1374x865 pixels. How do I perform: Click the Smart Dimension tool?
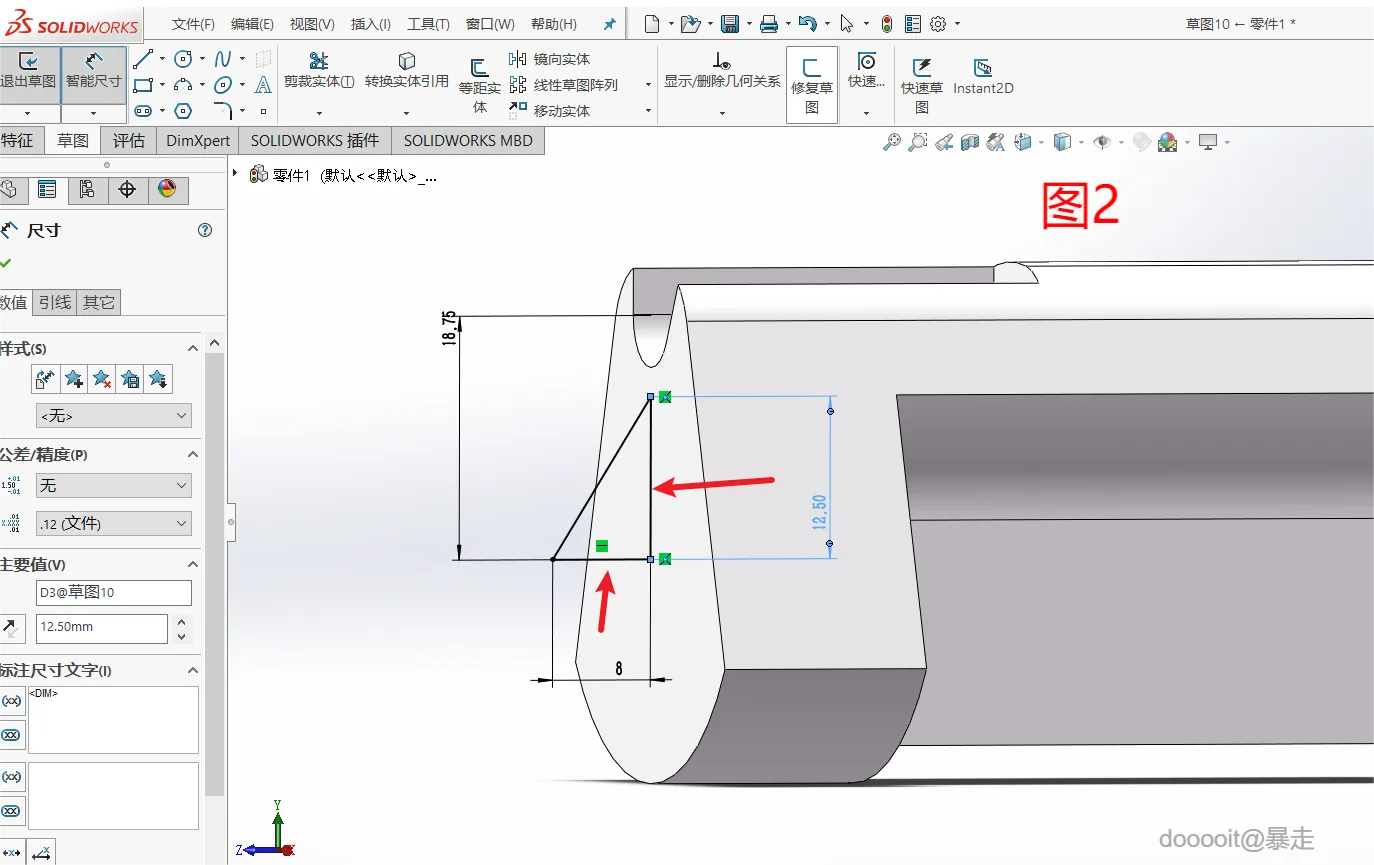click(94, 72)
